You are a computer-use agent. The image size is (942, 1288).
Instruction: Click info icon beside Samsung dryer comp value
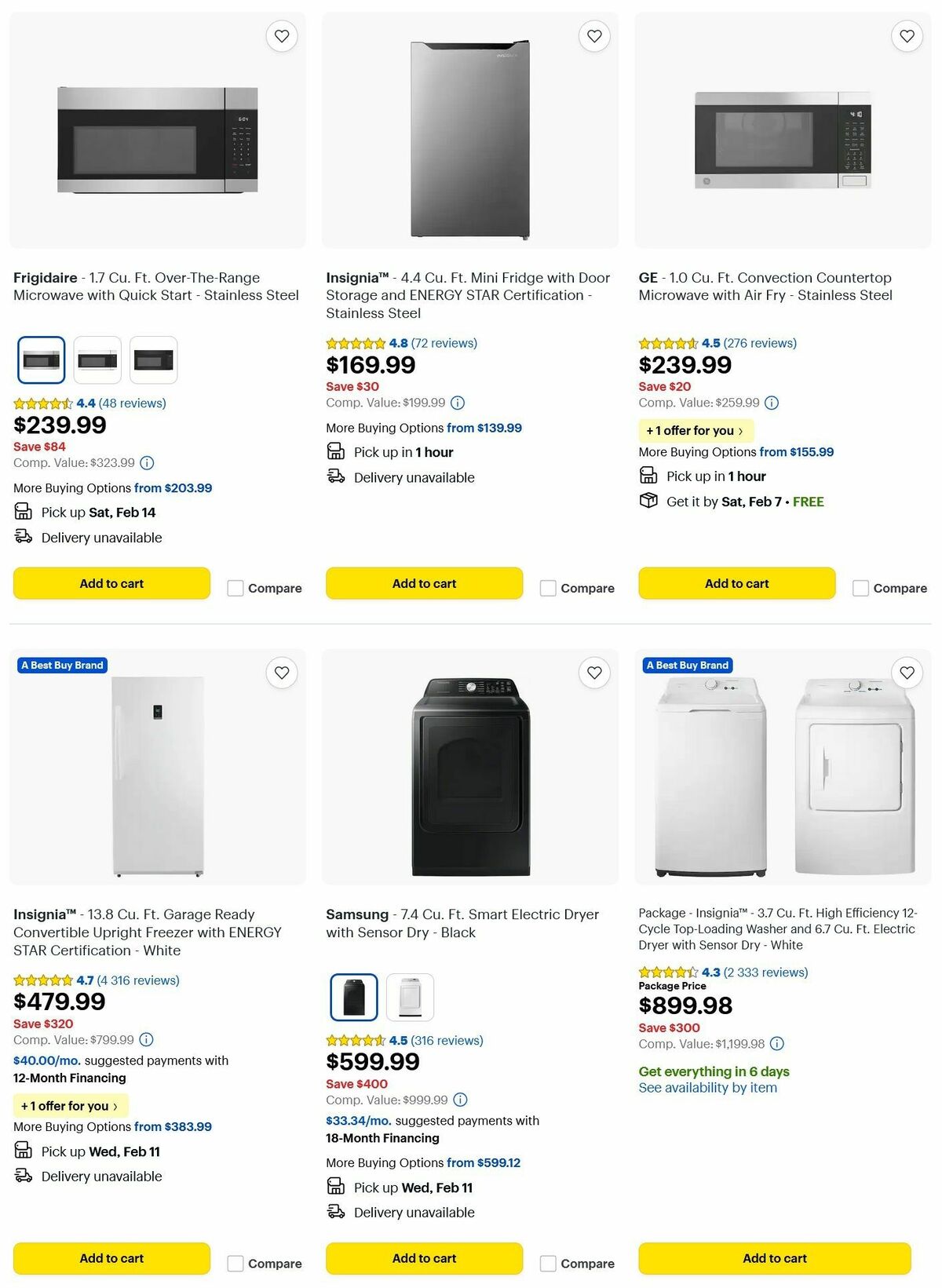click(459, 1100)
